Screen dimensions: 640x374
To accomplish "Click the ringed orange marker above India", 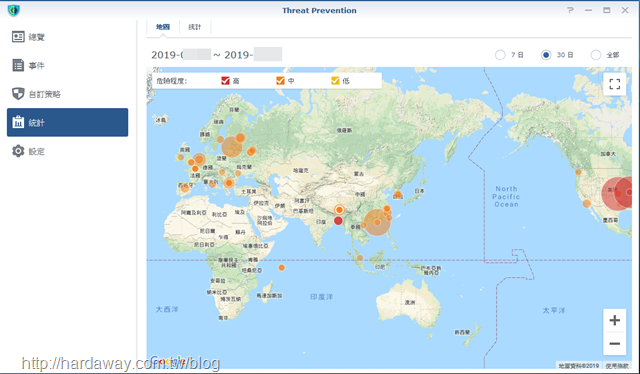I will (339, 210).
